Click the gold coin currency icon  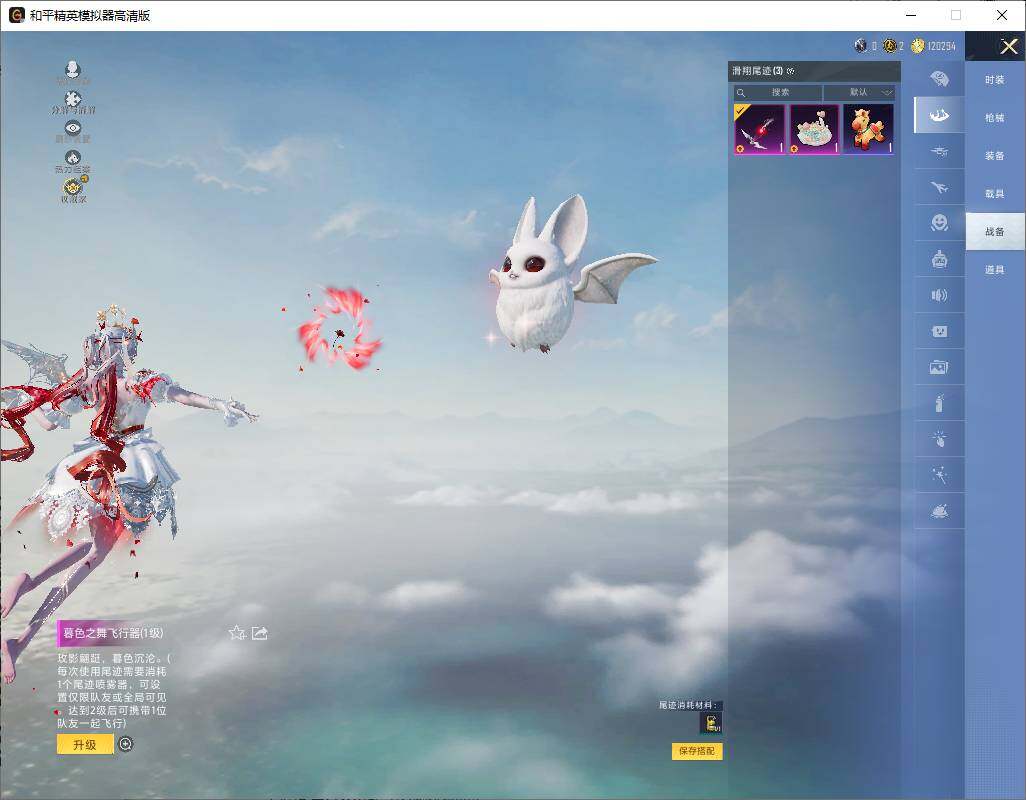917,45
